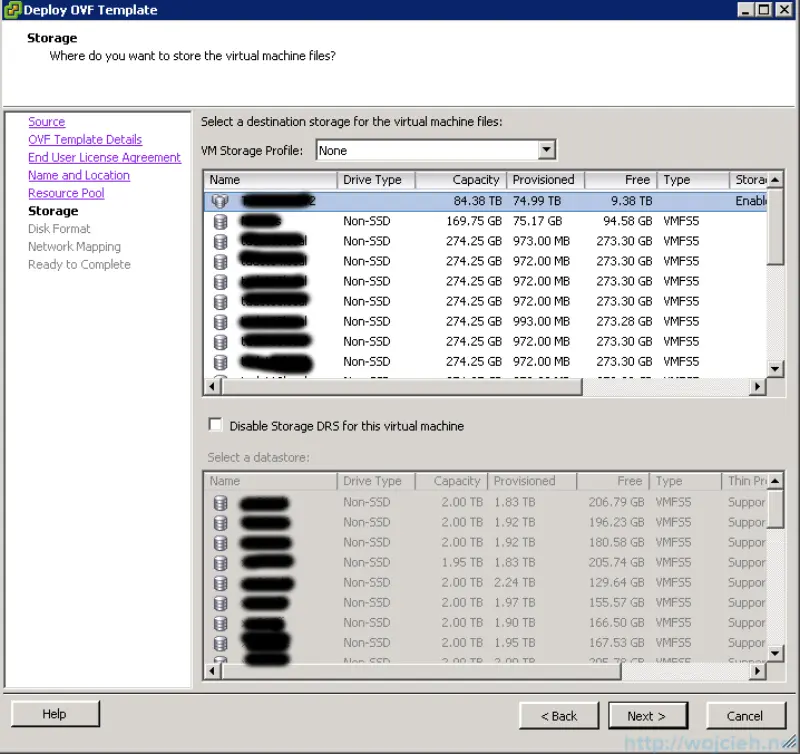Navigate to the Source step
The width and height of the screenshot is (800, 754).
coord(46,121)
